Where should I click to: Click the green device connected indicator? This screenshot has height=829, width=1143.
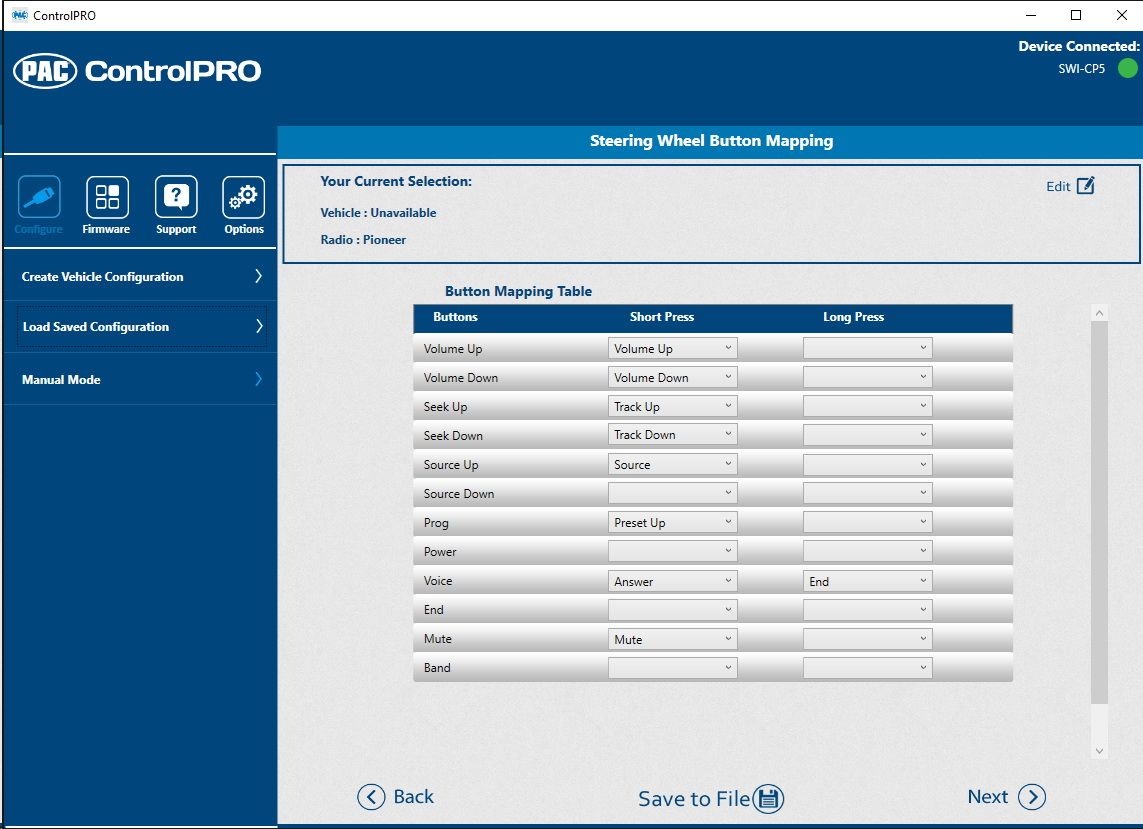1128,69
